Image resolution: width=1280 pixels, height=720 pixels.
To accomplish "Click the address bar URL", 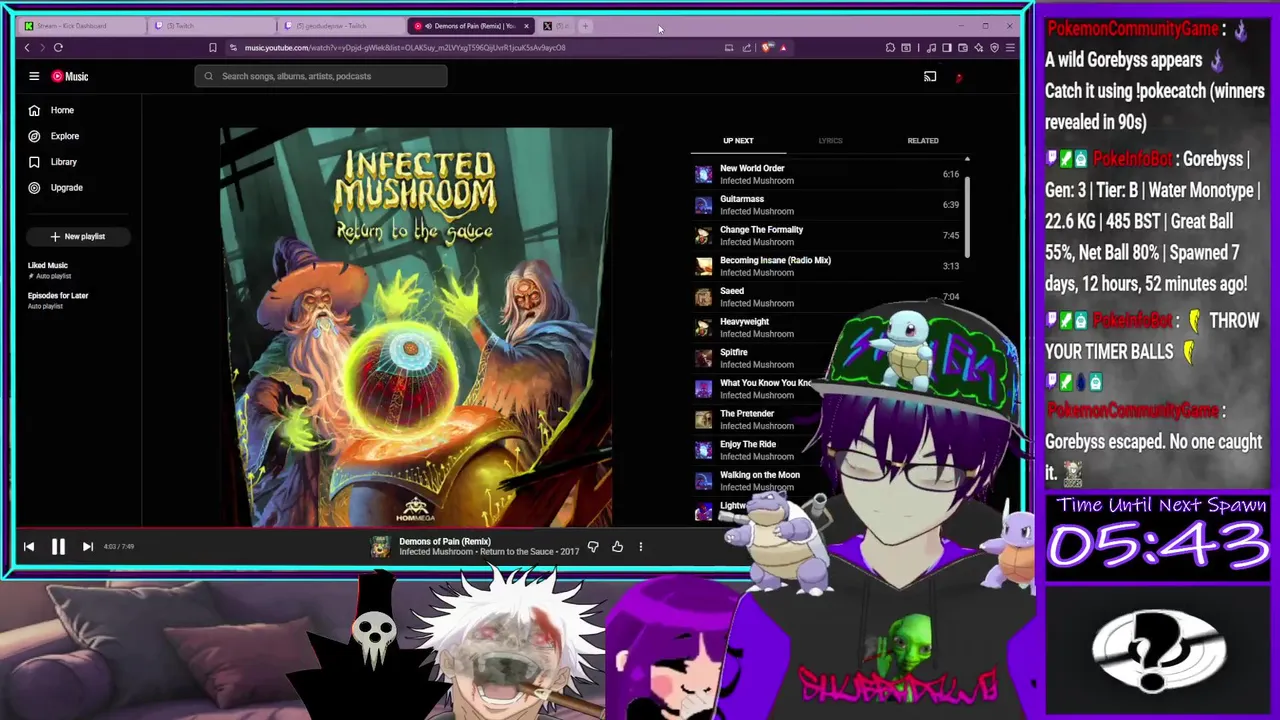I will pyautogui.click(x=405, y=48).
